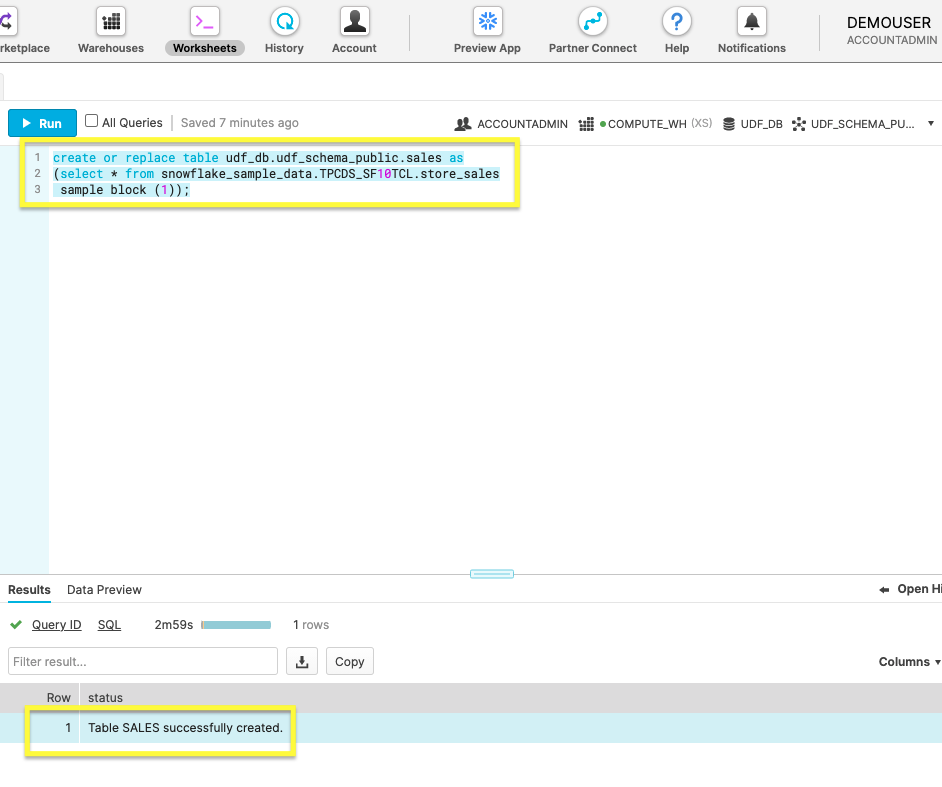This screenshot has height=787, width=942.
Task: Enable the All Queries checkbox
Action: point(92,122)
